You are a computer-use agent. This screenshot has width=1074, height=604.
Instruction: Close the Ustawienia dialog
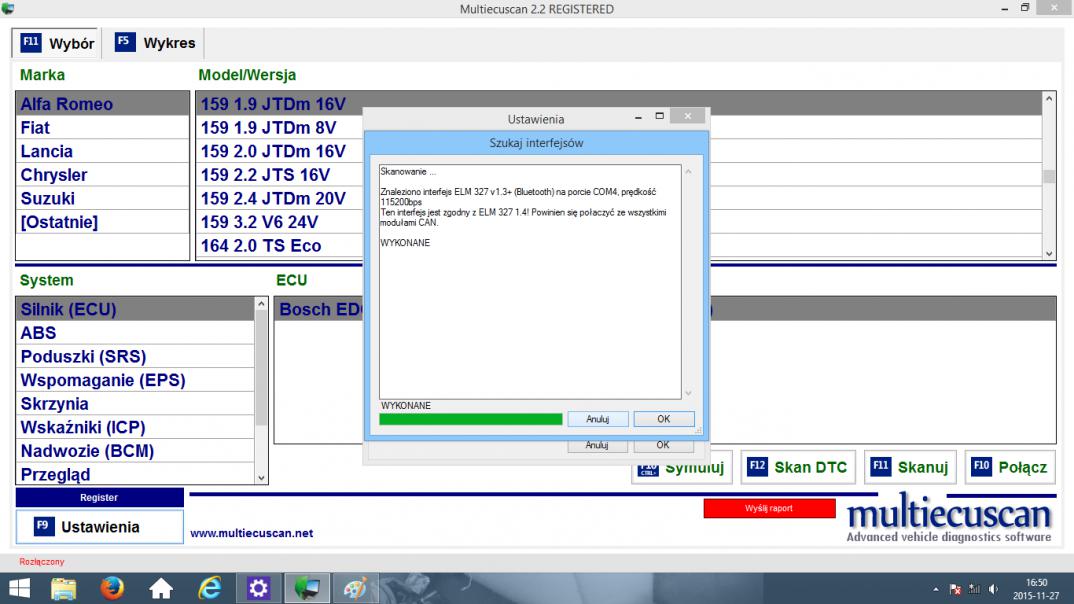688,116
